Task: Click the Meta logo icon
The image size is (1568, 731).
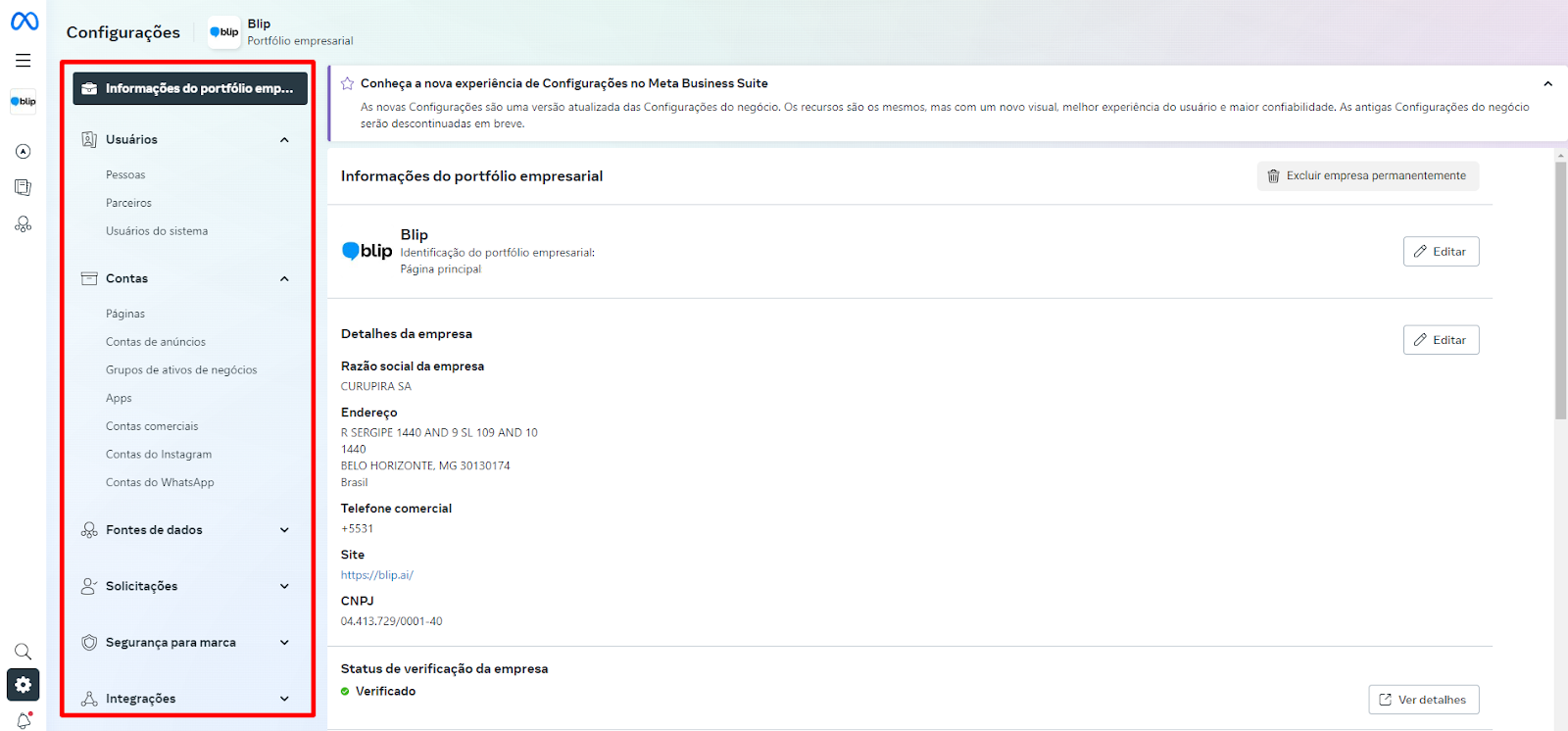Action: tap(24, 21)
